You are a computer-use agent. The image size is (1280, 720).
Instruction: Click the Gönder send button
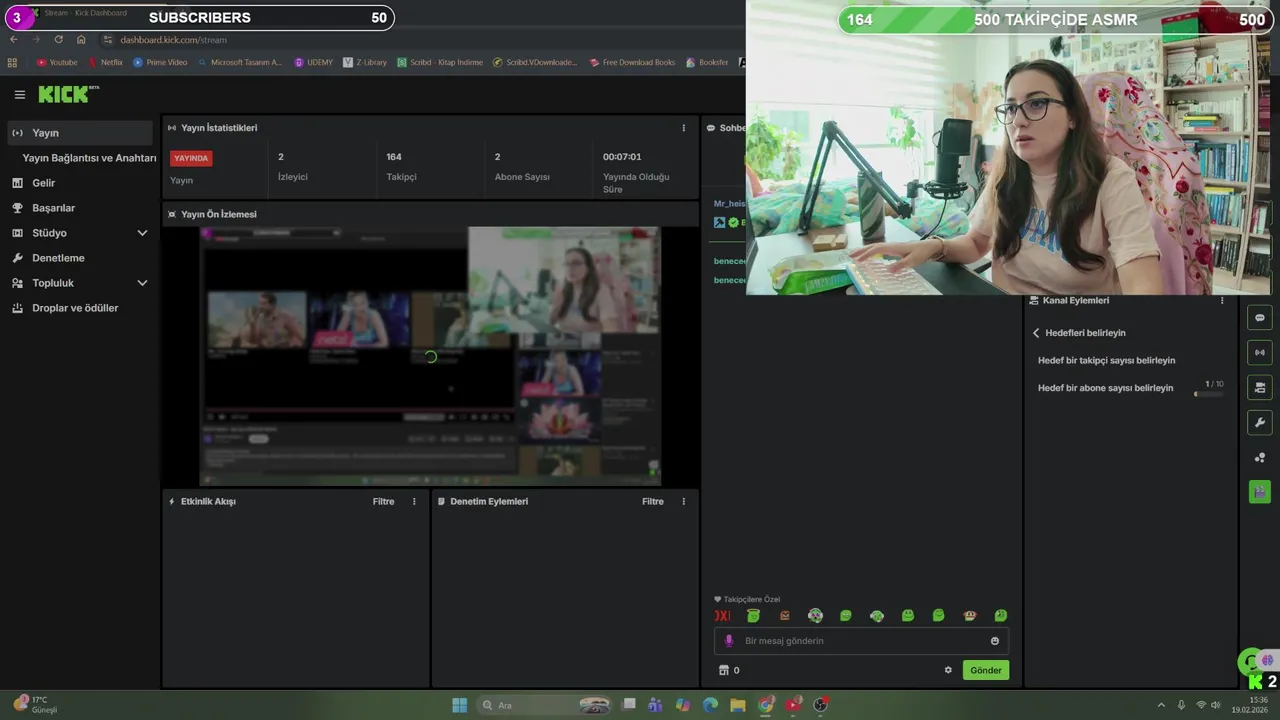(x=986, y=670)
